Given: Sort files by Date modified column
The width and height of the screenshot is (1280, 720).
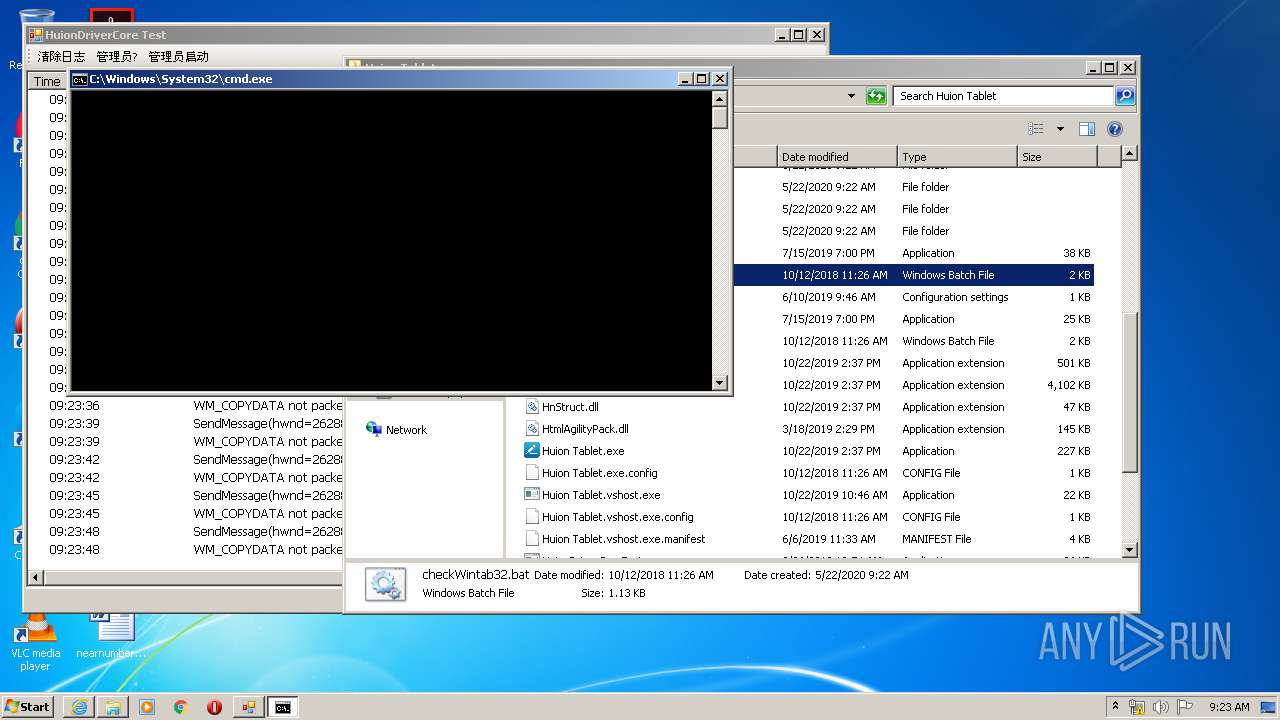Looking at the screenshot, I should coord(837,157).
